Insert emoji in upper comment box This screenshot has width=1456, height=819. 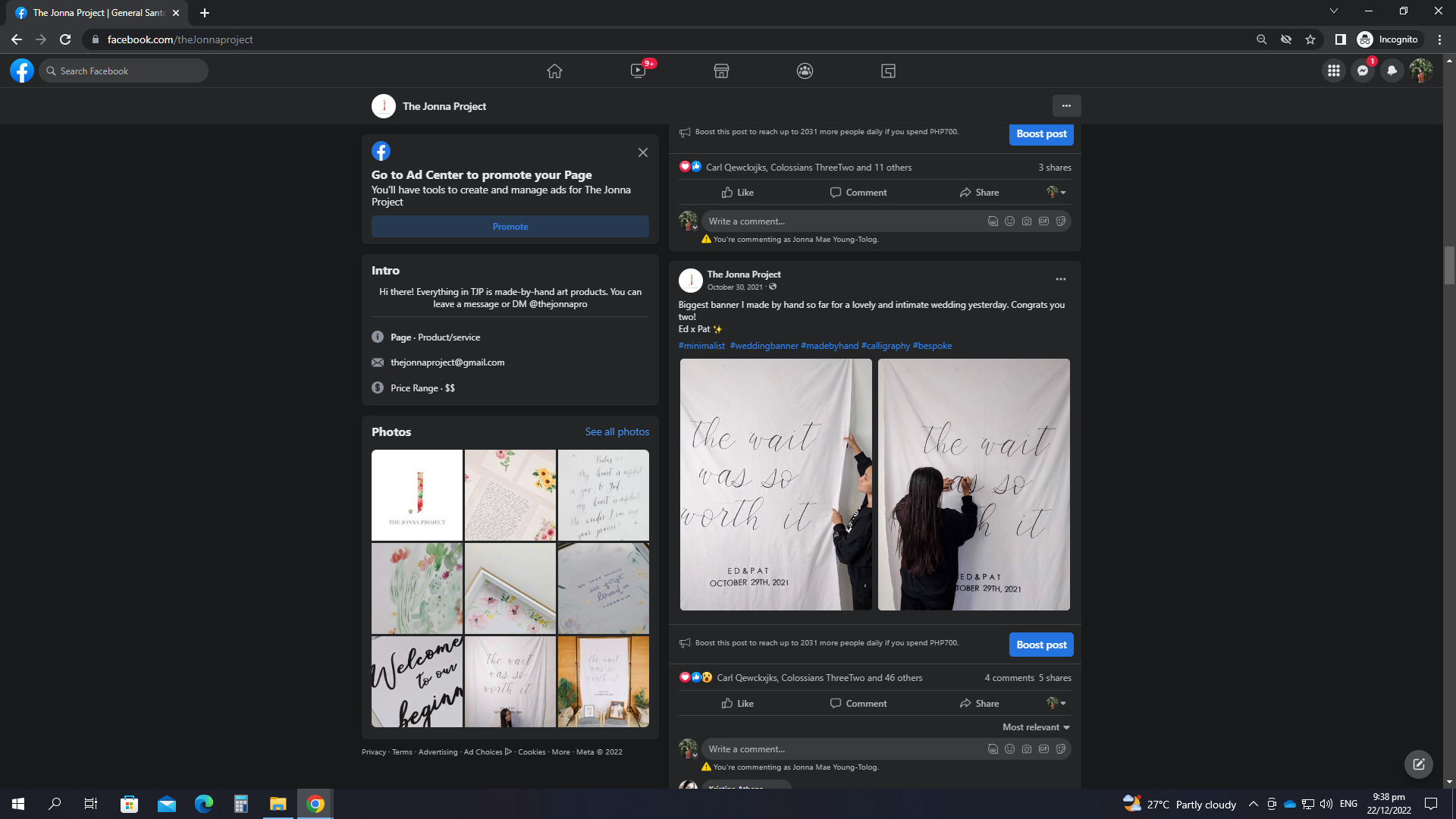tap(1009, 221)
